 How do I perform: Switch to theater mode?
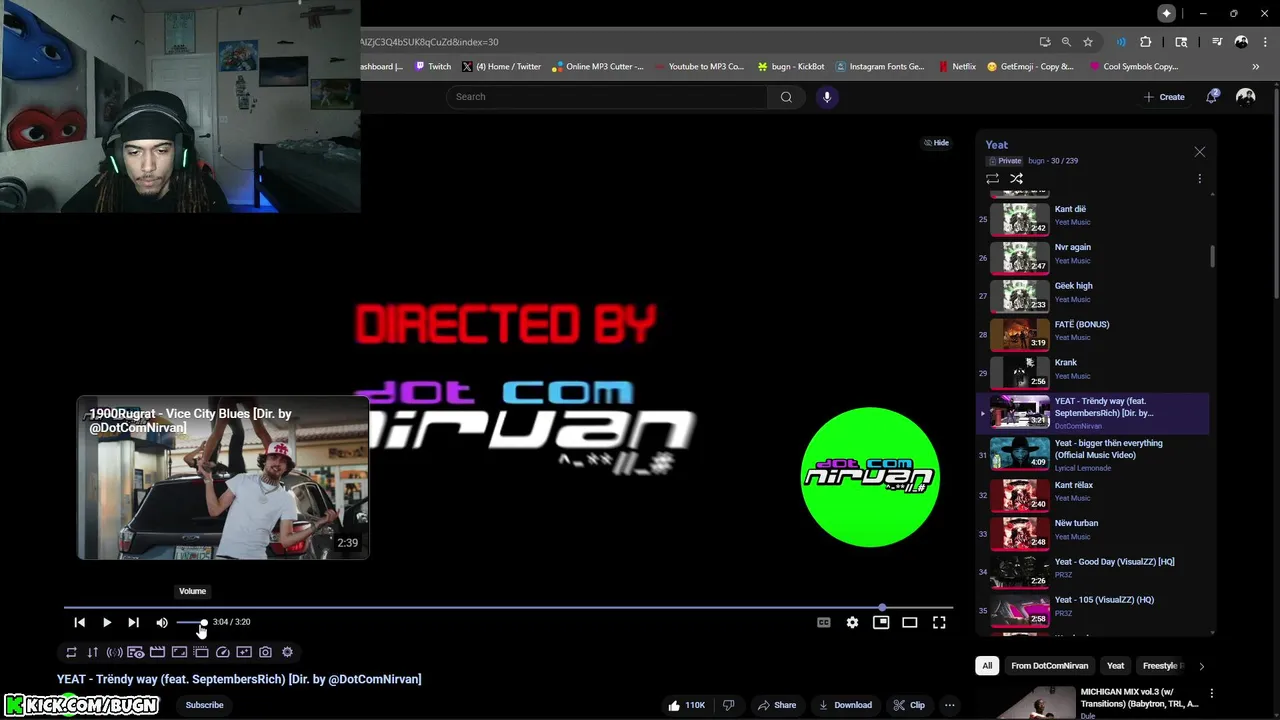(x=910, y=622)
